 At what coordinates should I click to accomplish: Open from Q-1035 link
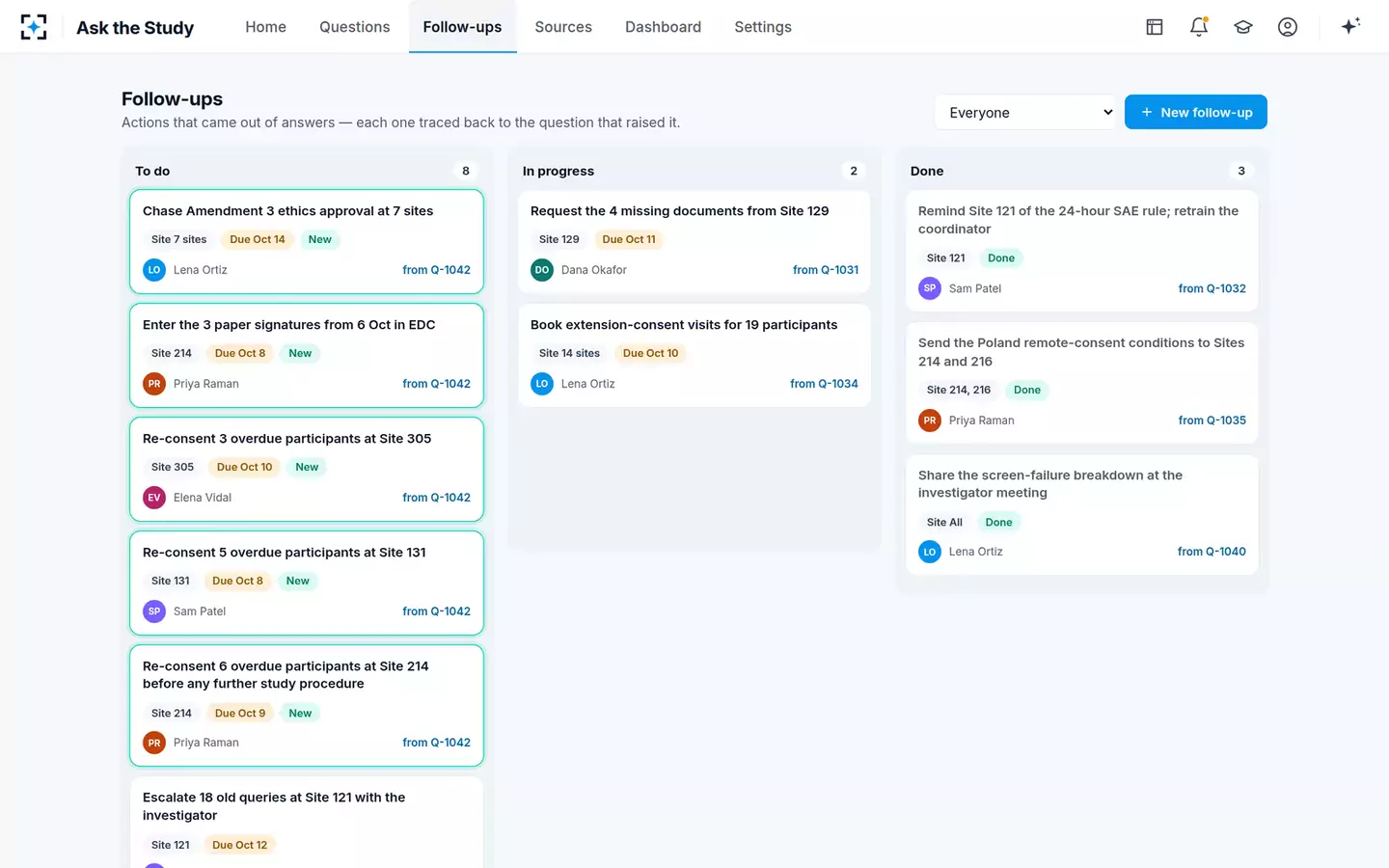(x=1212, y=420)
